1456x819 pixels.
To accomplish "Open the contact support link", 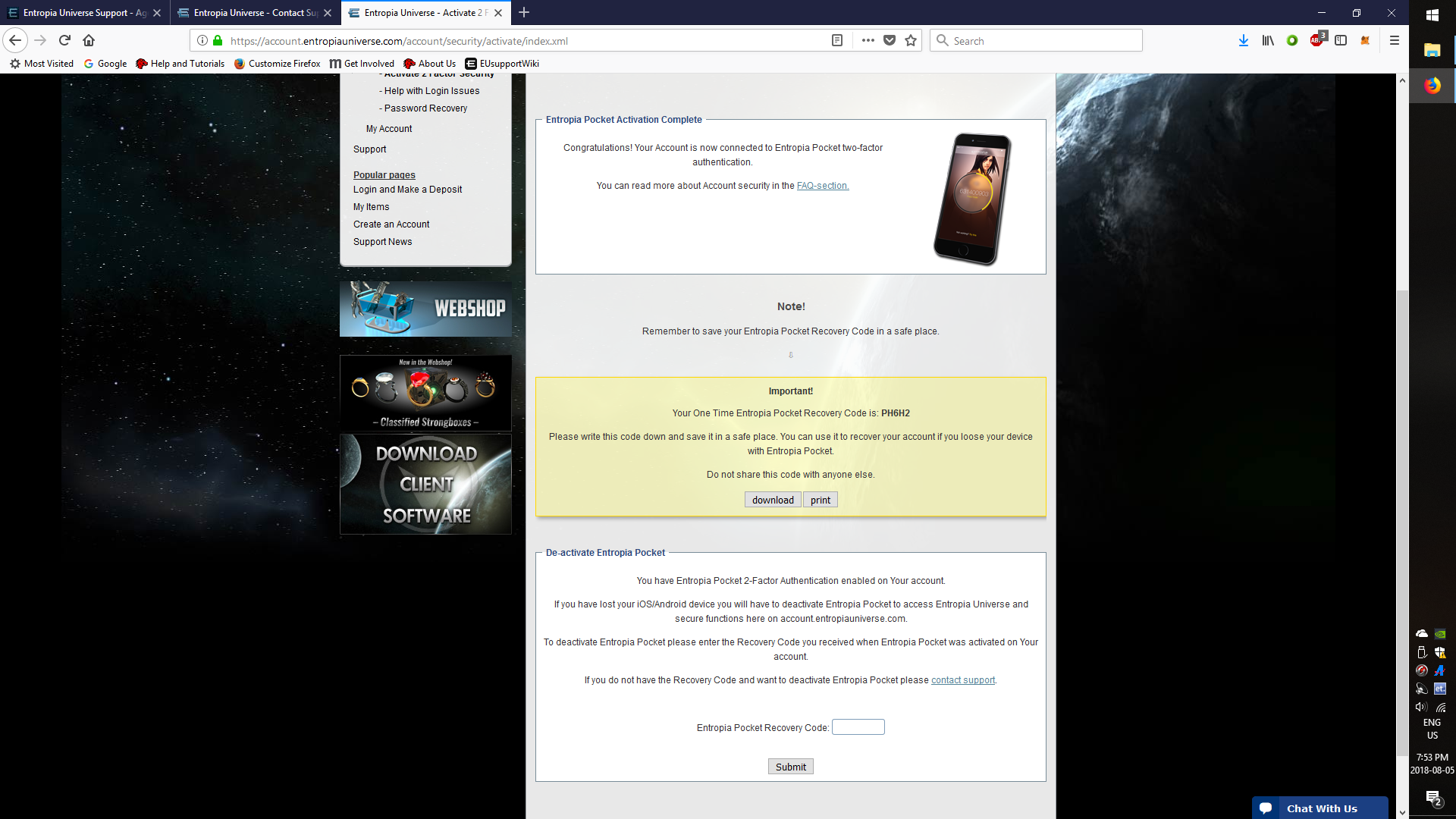I will 963,680.
